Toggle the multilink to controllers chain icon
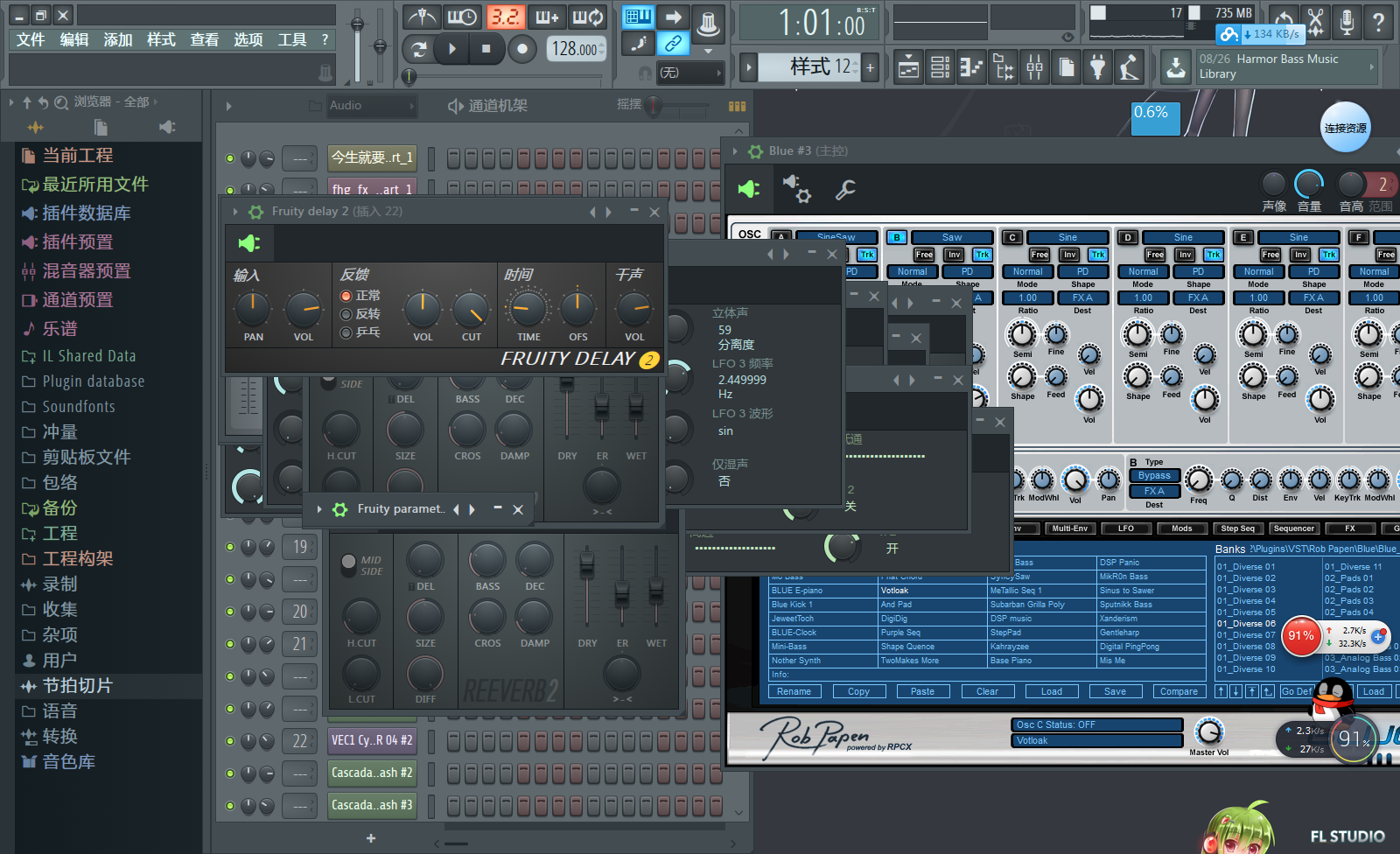The height and width of the screenshot is (854, 1400). pyautogui.click(x=673, y=43)
